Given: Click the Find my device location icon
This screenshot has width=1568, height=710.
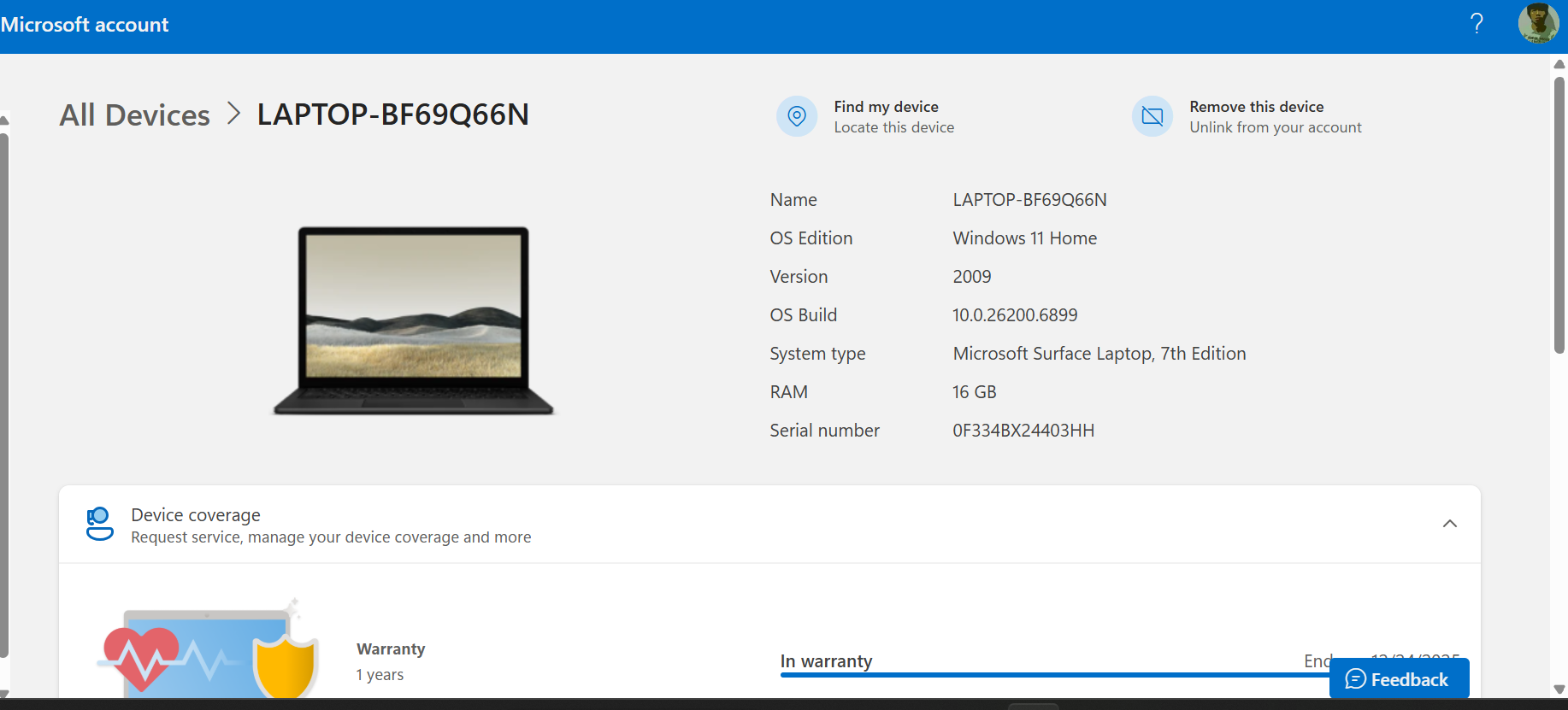Looking at the screenshot, I should [797, 116].
